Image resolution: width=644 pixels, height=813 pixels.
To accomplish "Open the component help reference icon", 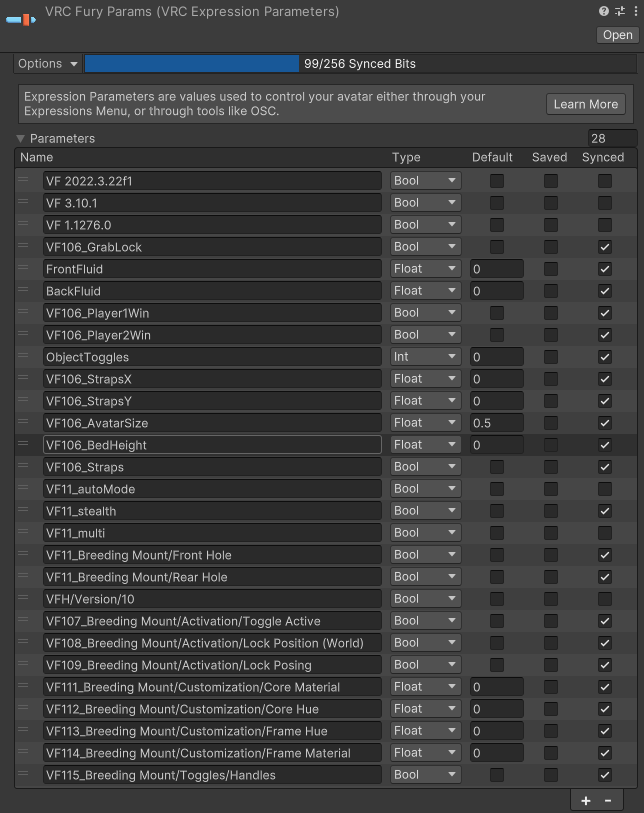I will [x=603, y=11].
